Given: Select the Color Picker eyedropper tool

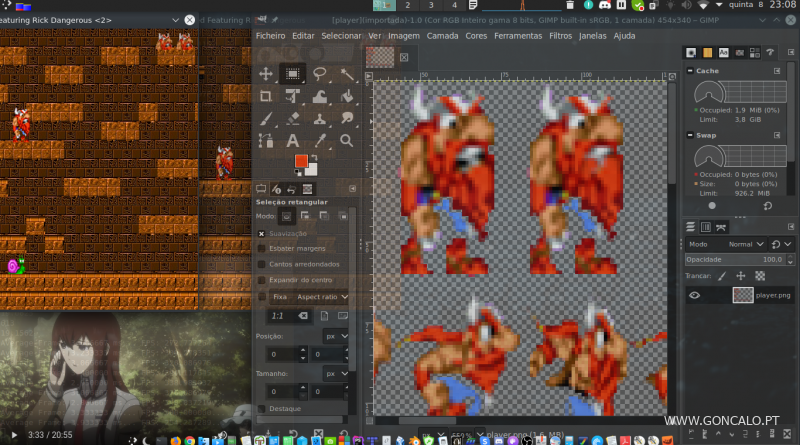Looking at the screenshot, I should click(320, 140).
